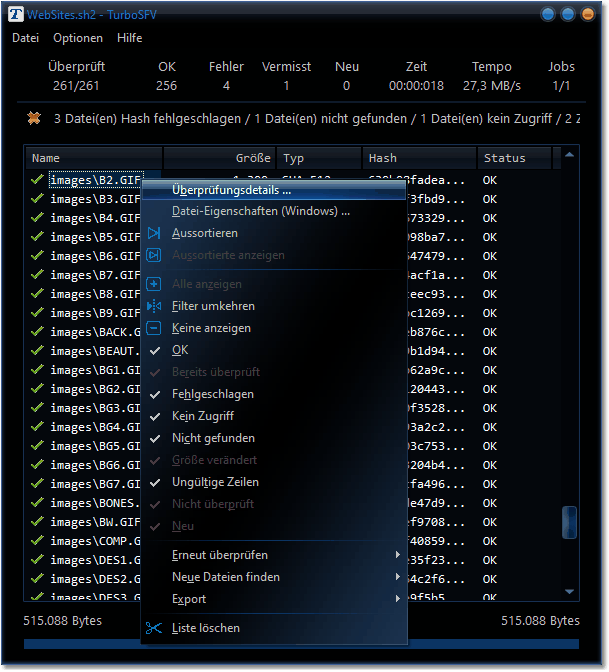
Task: Click the orange X error icon in status line
Action: 34,119
